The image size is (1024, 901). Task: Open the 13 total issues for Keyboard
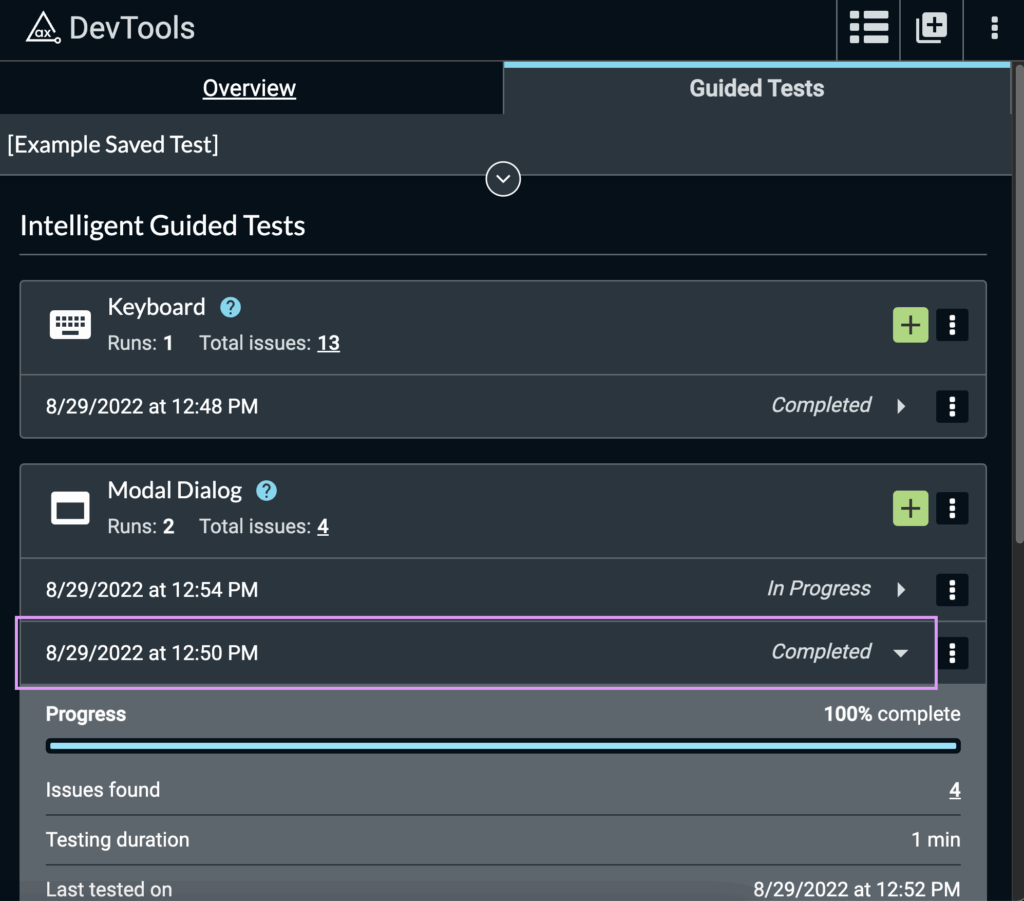[331, 342]
